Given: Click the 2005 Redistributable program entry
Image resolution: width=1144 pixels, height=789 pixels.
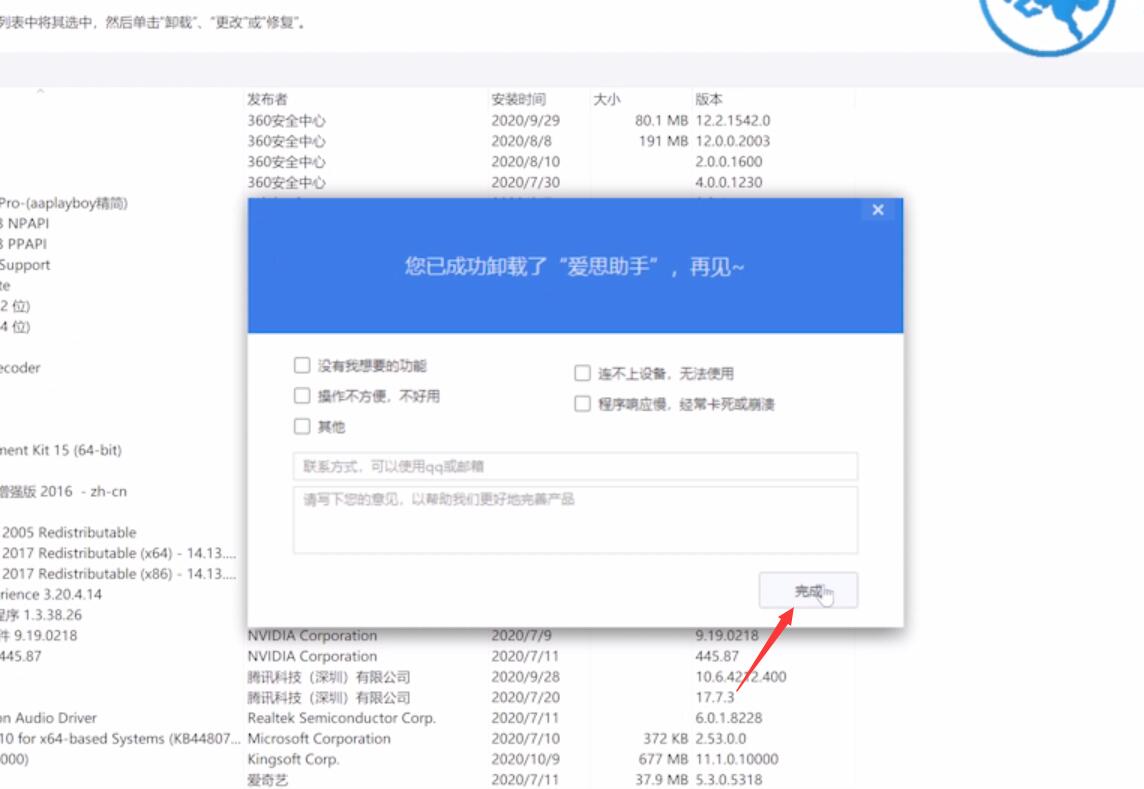Looking at the screenshot, I should pos(69,533).
